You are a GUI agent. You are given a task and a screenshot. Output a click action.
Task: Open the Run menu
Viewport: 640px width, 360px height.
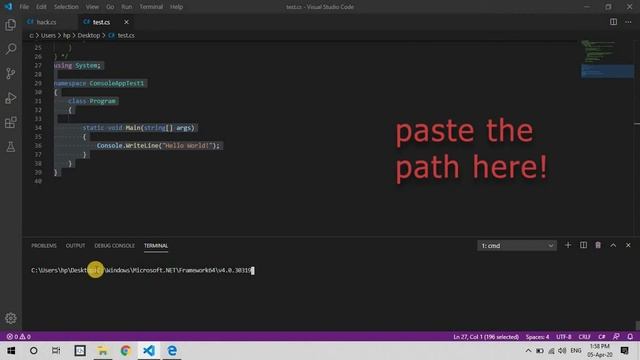coord(127,7)
